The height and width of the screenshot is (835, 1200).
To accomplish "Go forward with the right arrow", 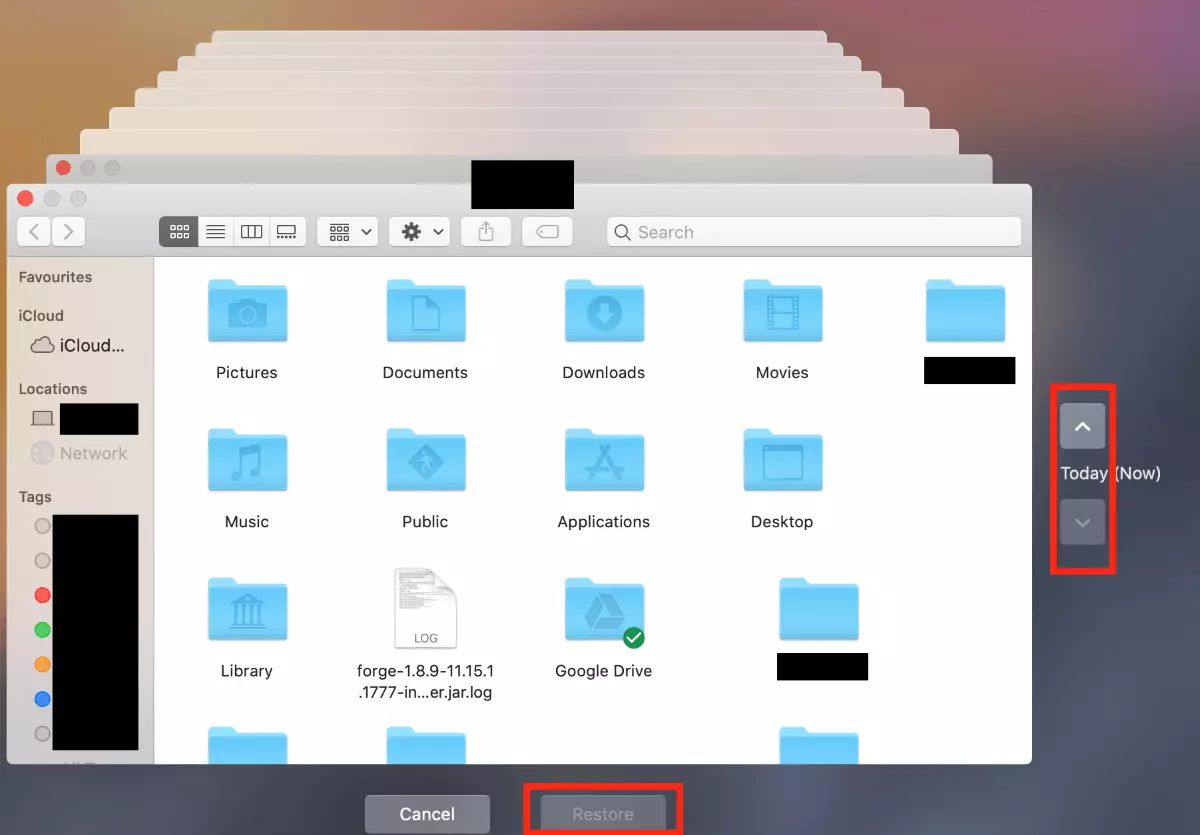I will coord(68,232).
